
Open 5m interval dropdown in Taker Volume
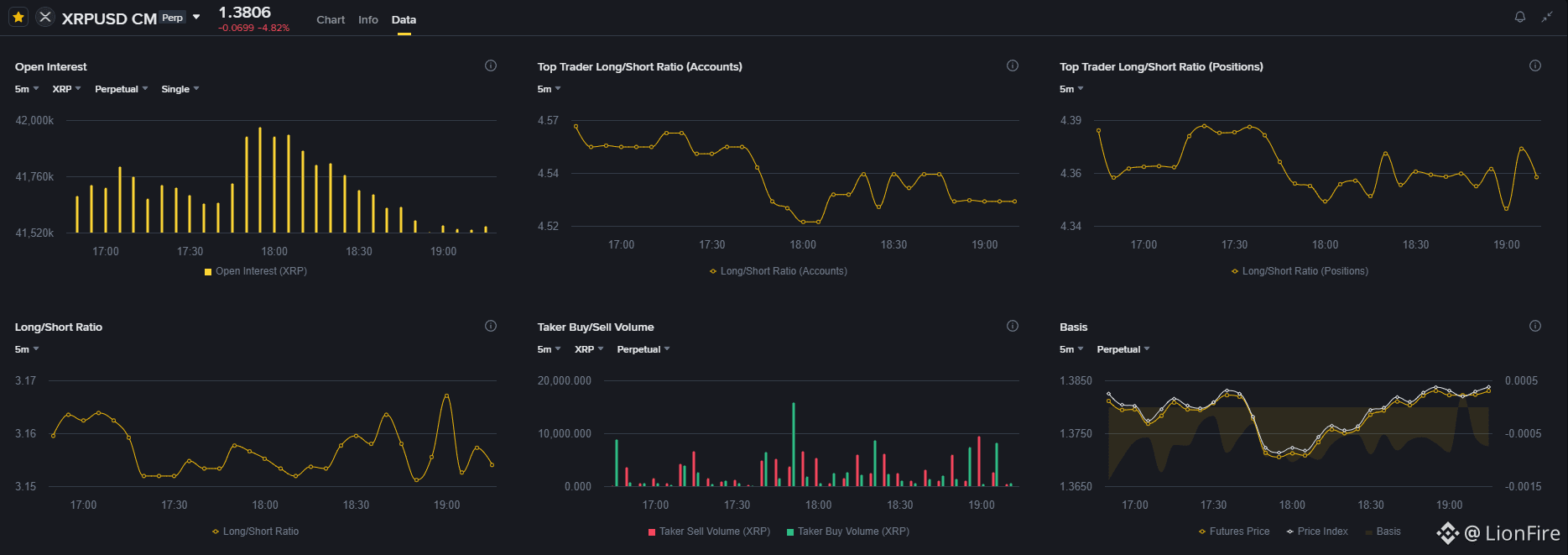[x=549, y=349]
